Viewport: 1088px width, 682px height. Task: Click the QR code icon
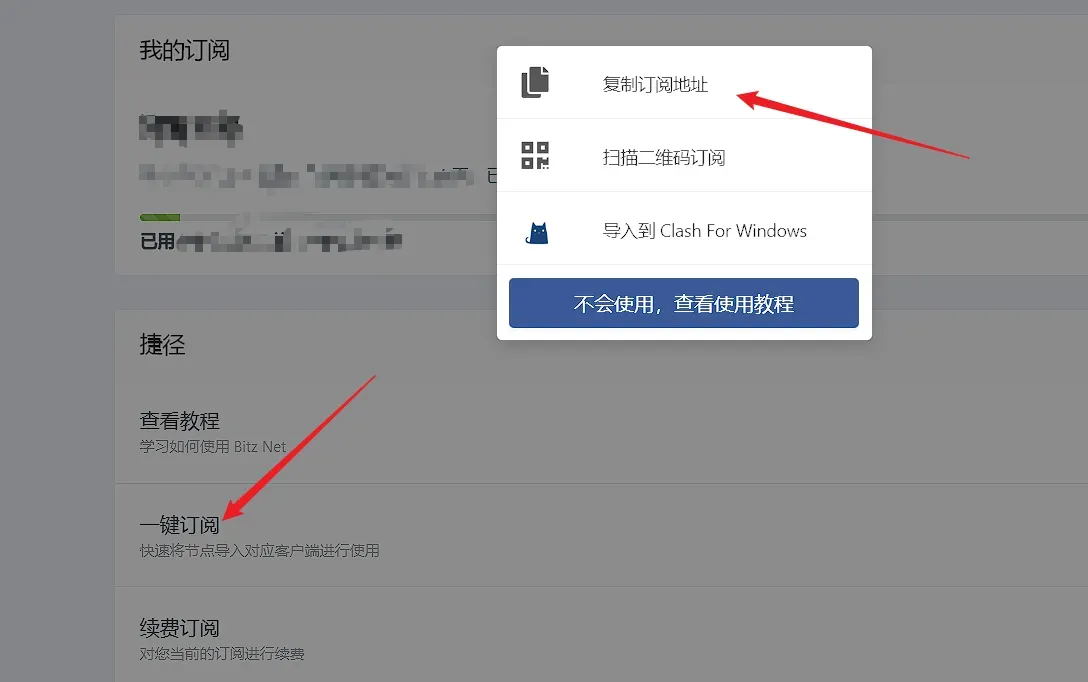pyautogui.click(x=535, y=155)
